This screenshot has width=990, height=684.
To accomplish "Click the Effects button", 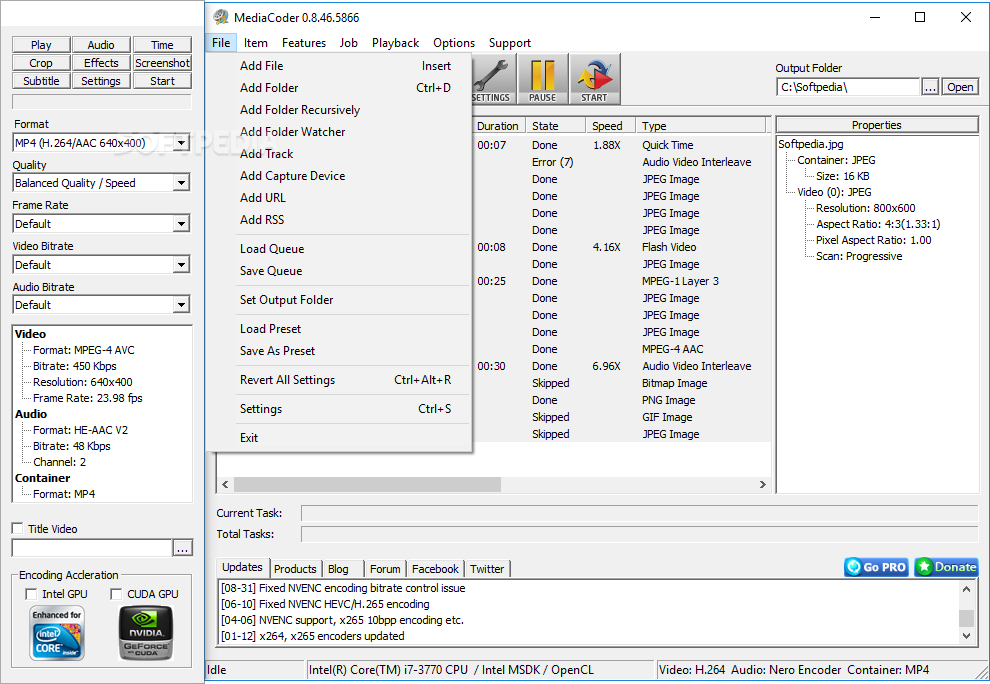I will coord(101,63).
